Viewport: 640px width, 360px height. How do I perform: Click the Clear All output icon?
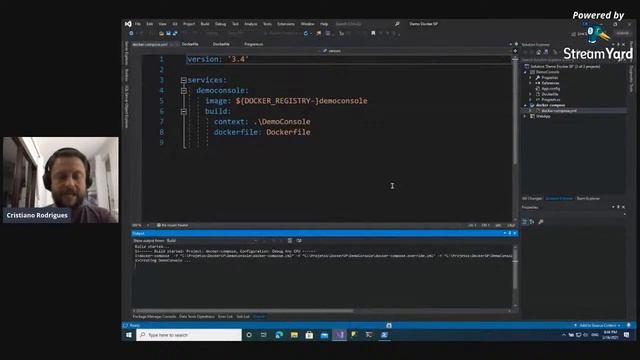click(290, 241)
